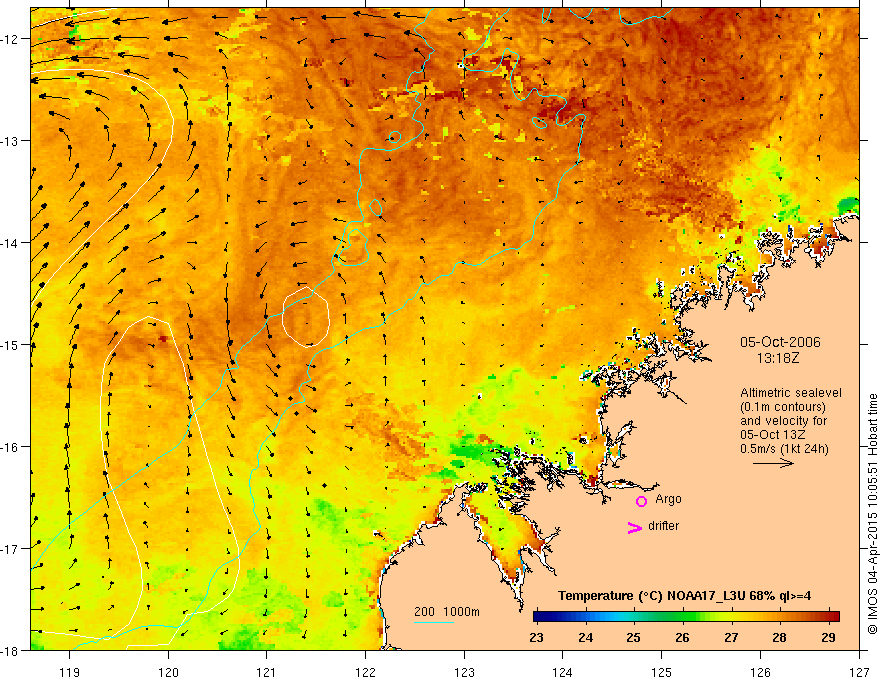Click the 120 longitude axis label
This screenshot has width=880, height=680.
168,672
